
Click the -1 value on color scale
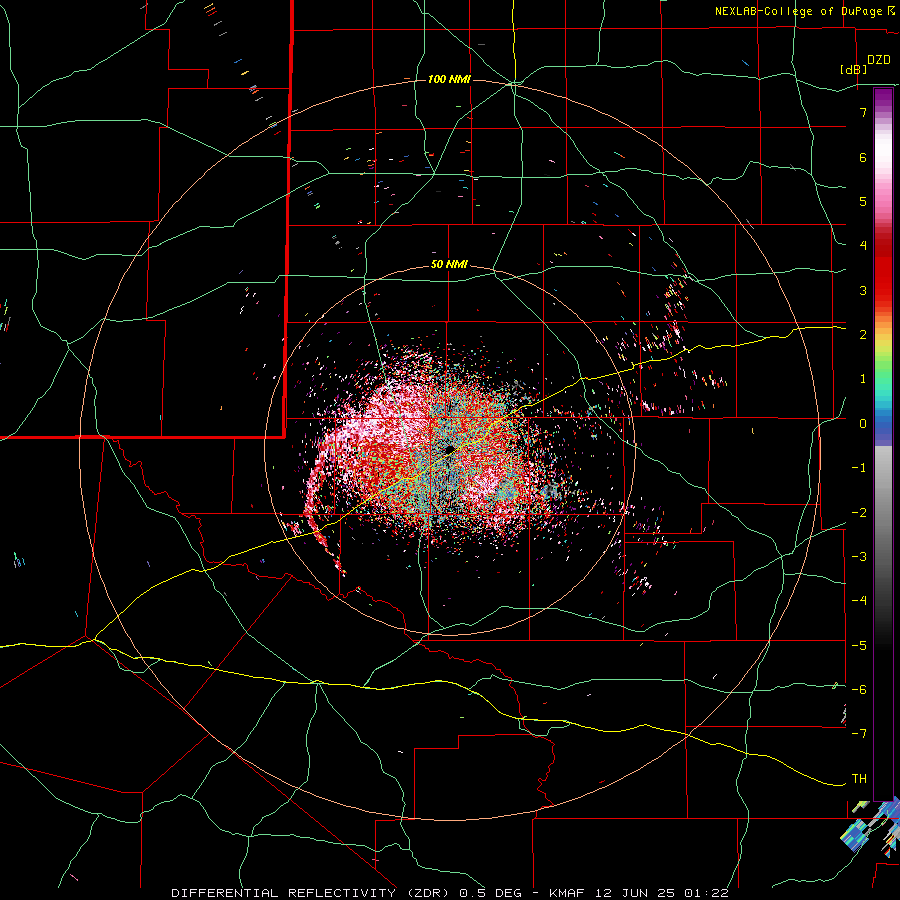[x=859, y=468]
